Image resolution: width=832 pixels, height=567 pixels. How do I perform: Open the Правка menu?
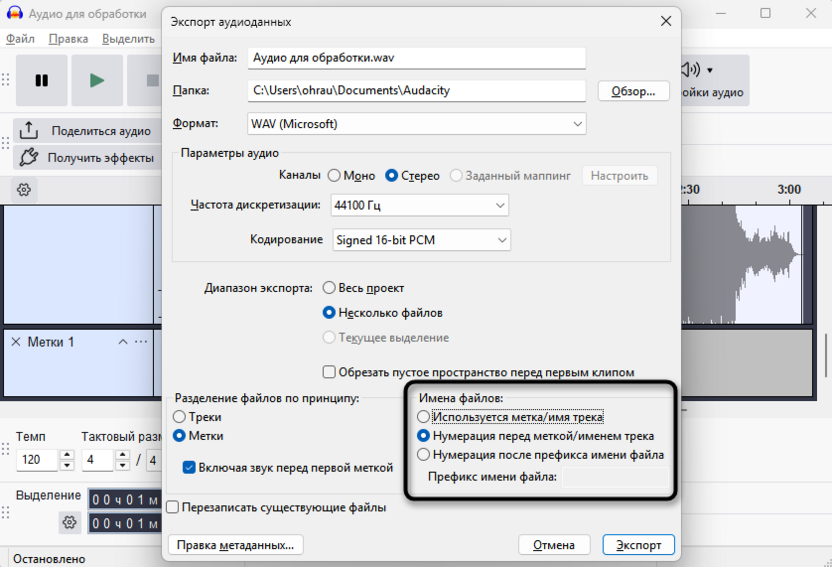(x=68, y=39)
